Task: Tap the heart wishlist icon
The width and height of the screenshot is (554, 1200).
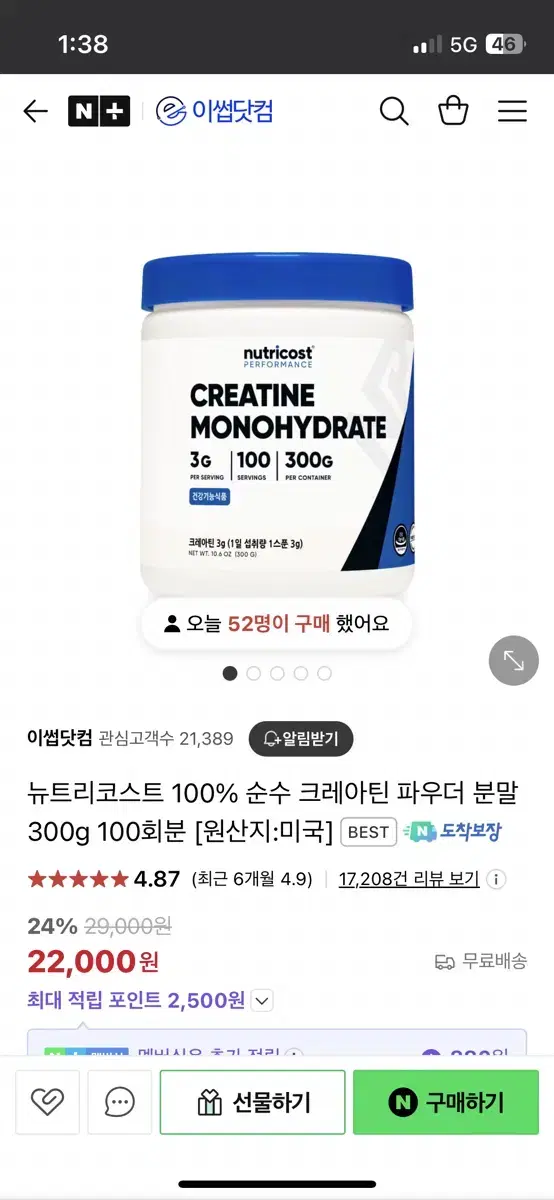Action: point(47,1102)
